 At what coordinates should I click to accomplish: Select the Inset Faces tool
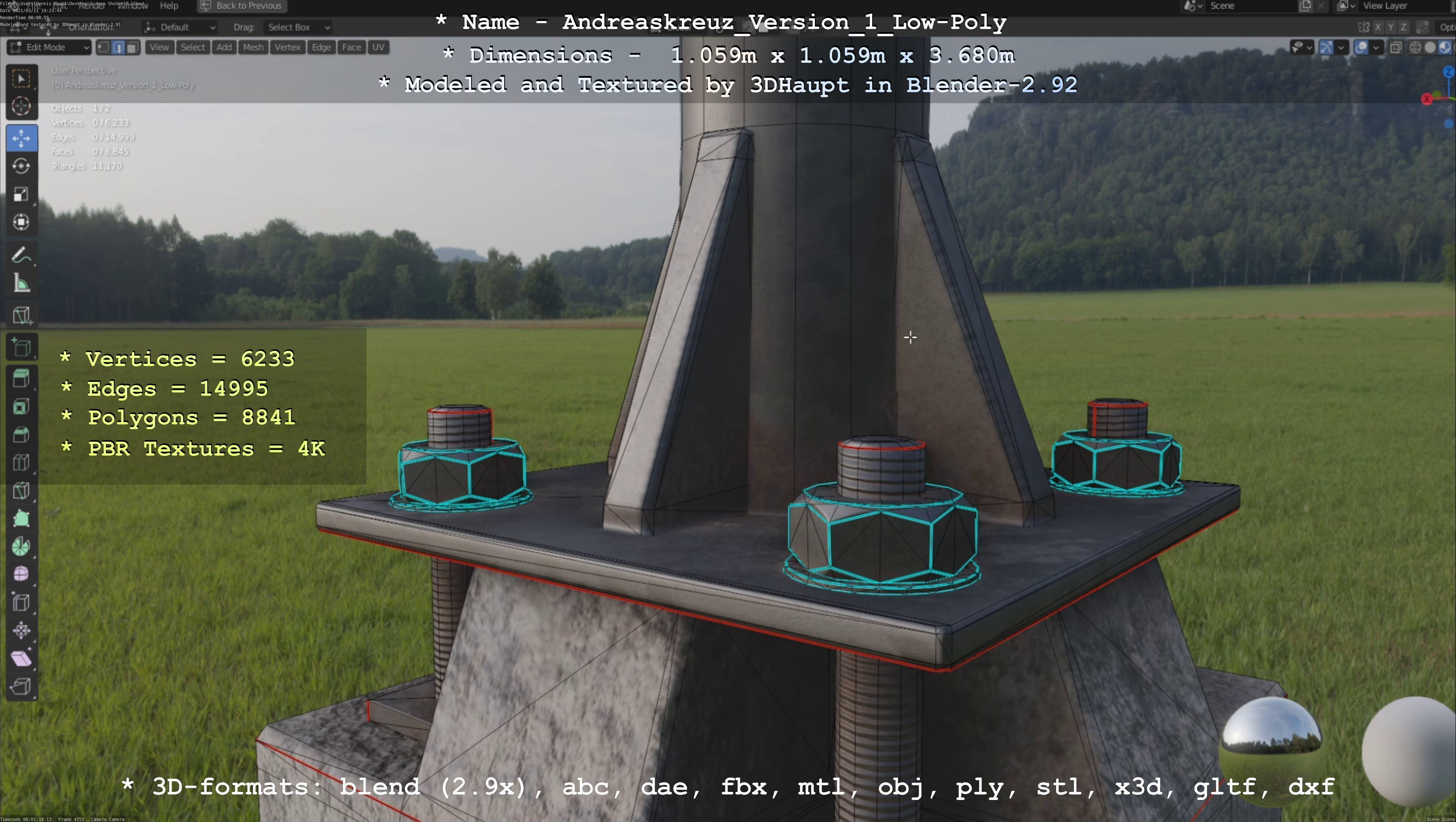(x=21, y=407)
